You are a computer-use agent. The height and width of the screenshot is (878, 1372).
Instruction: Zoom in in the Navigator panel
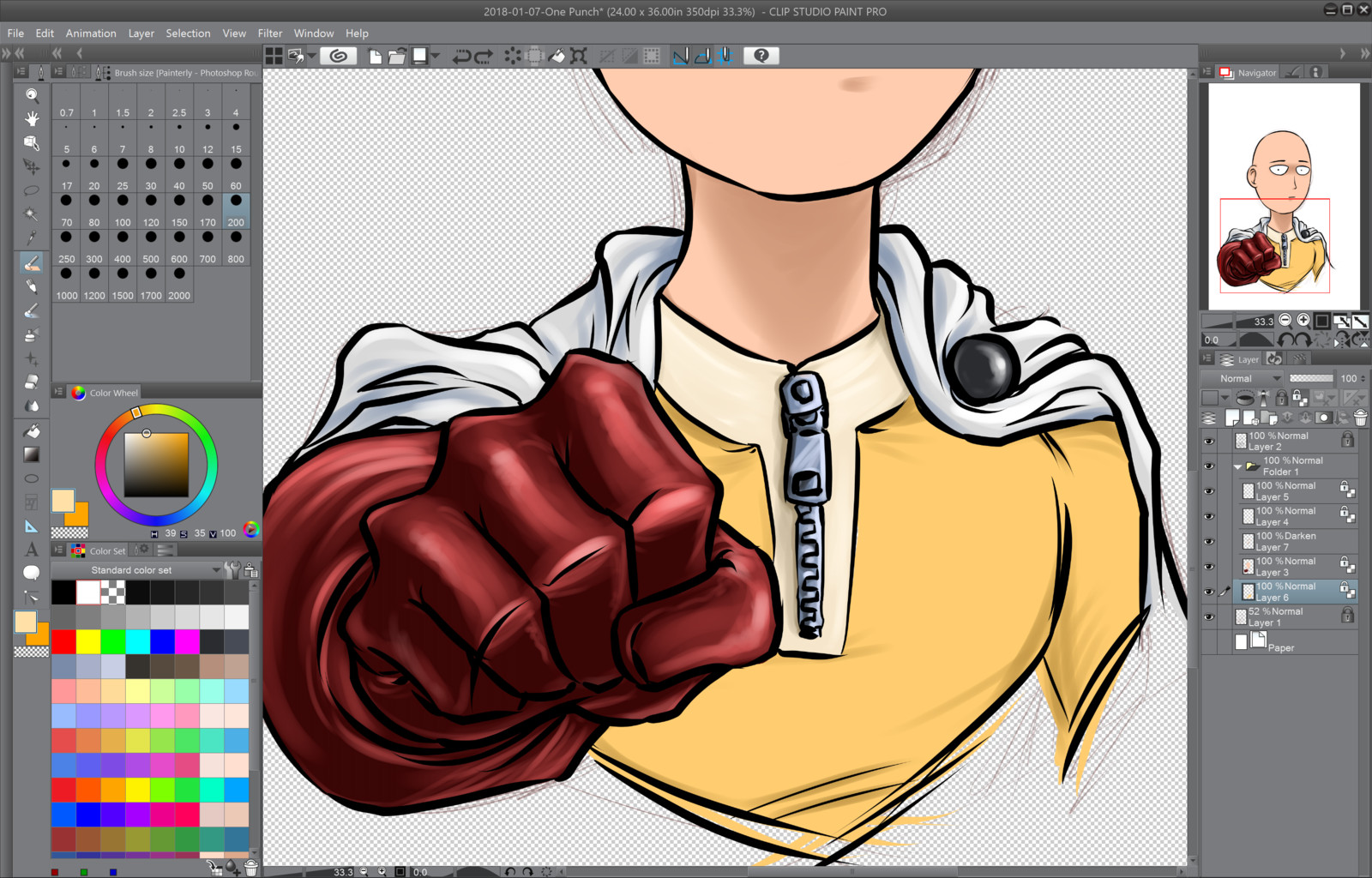1303,321
